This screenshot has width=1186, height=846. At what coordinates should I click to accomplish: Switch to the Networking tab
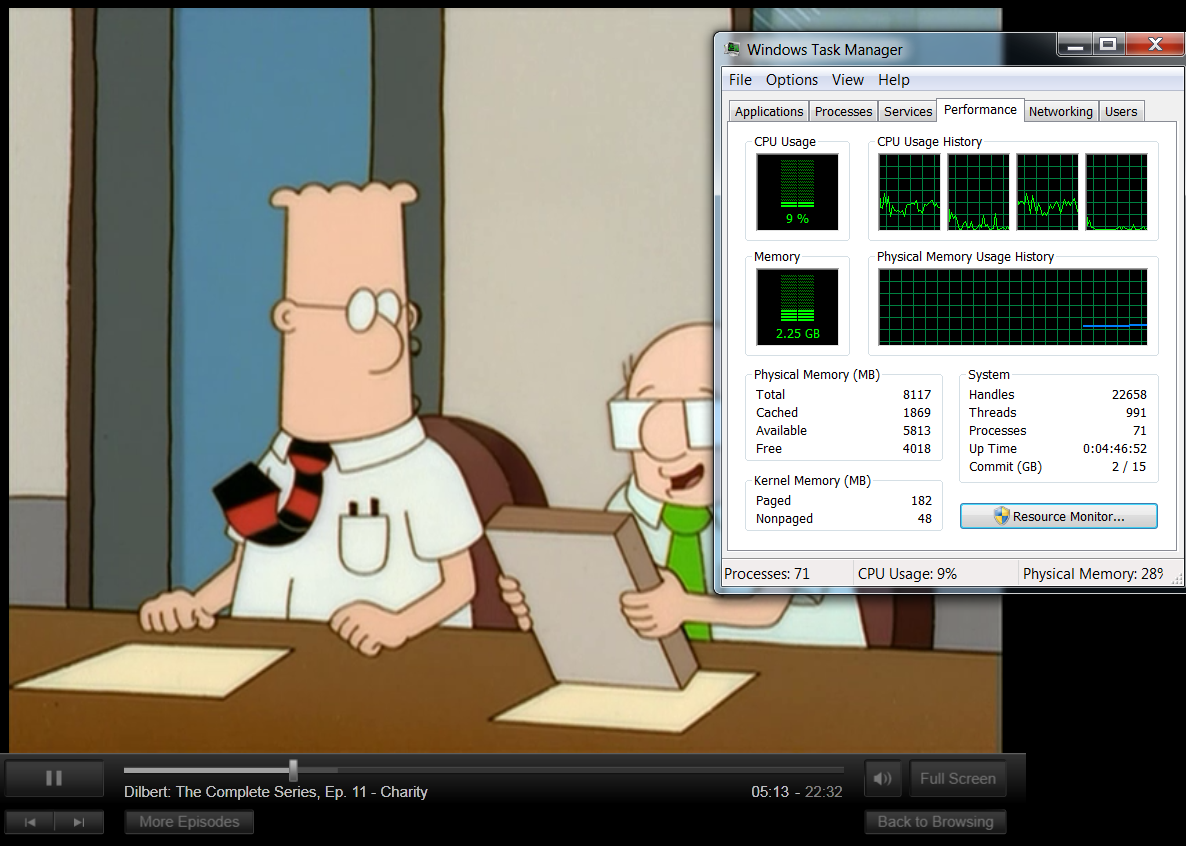pyautogui.click(x=1060, y=111)
